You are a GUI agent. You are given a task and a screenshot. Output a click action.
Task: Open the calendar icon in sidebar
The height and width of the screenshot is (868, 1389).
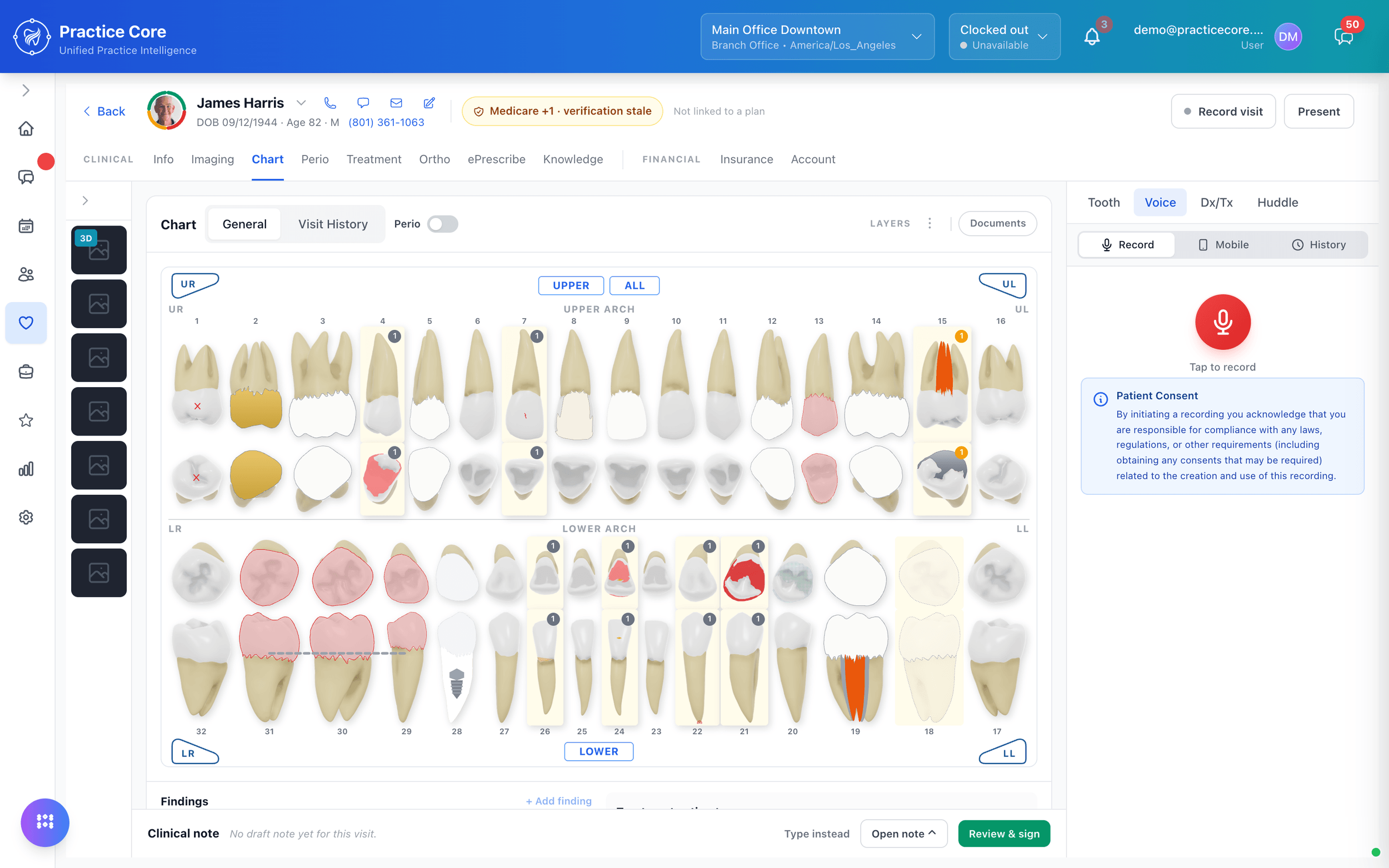pyautogui.click(x=26, y=225)
